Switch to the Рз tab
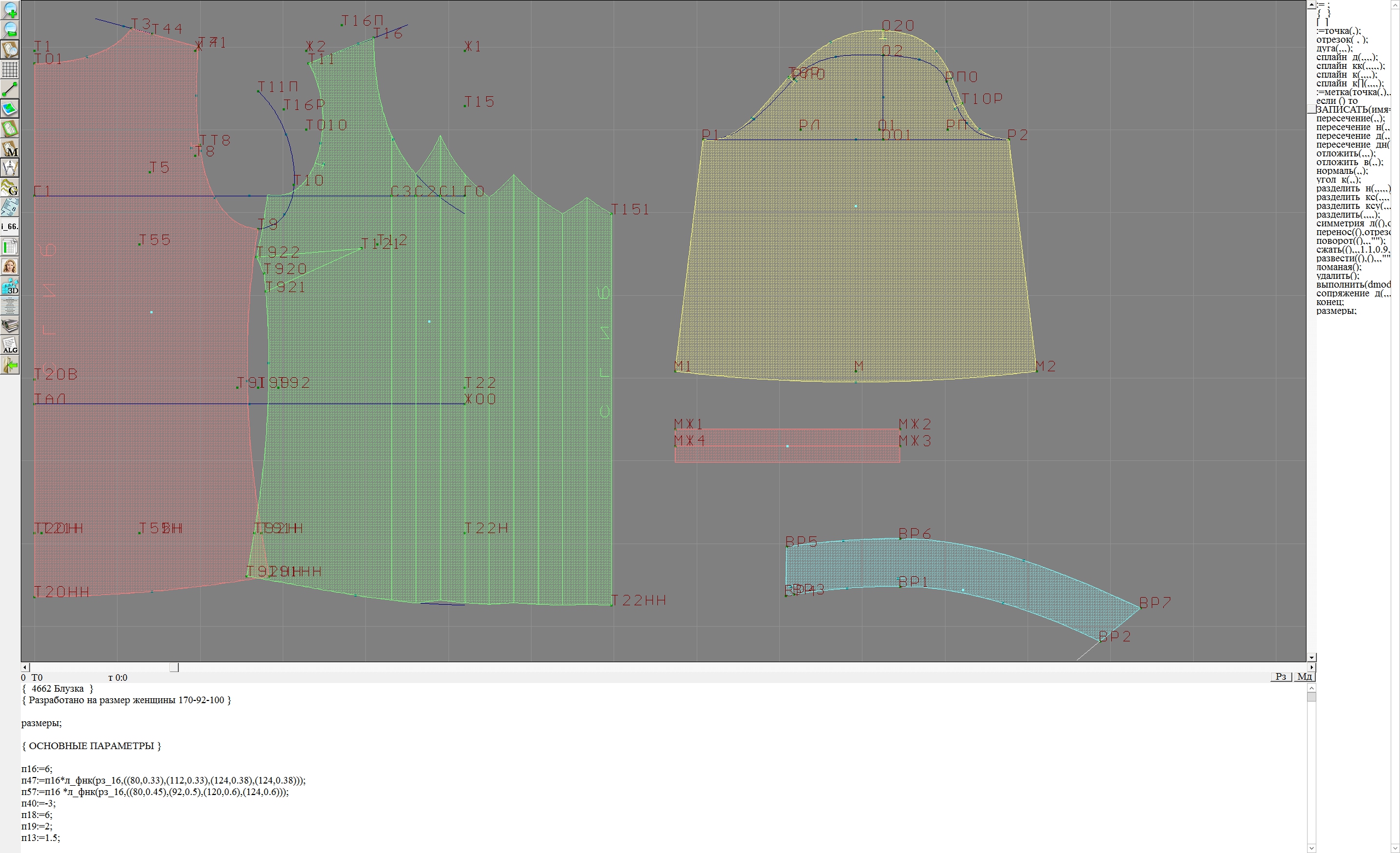1400x853 pixels. 1281,676
